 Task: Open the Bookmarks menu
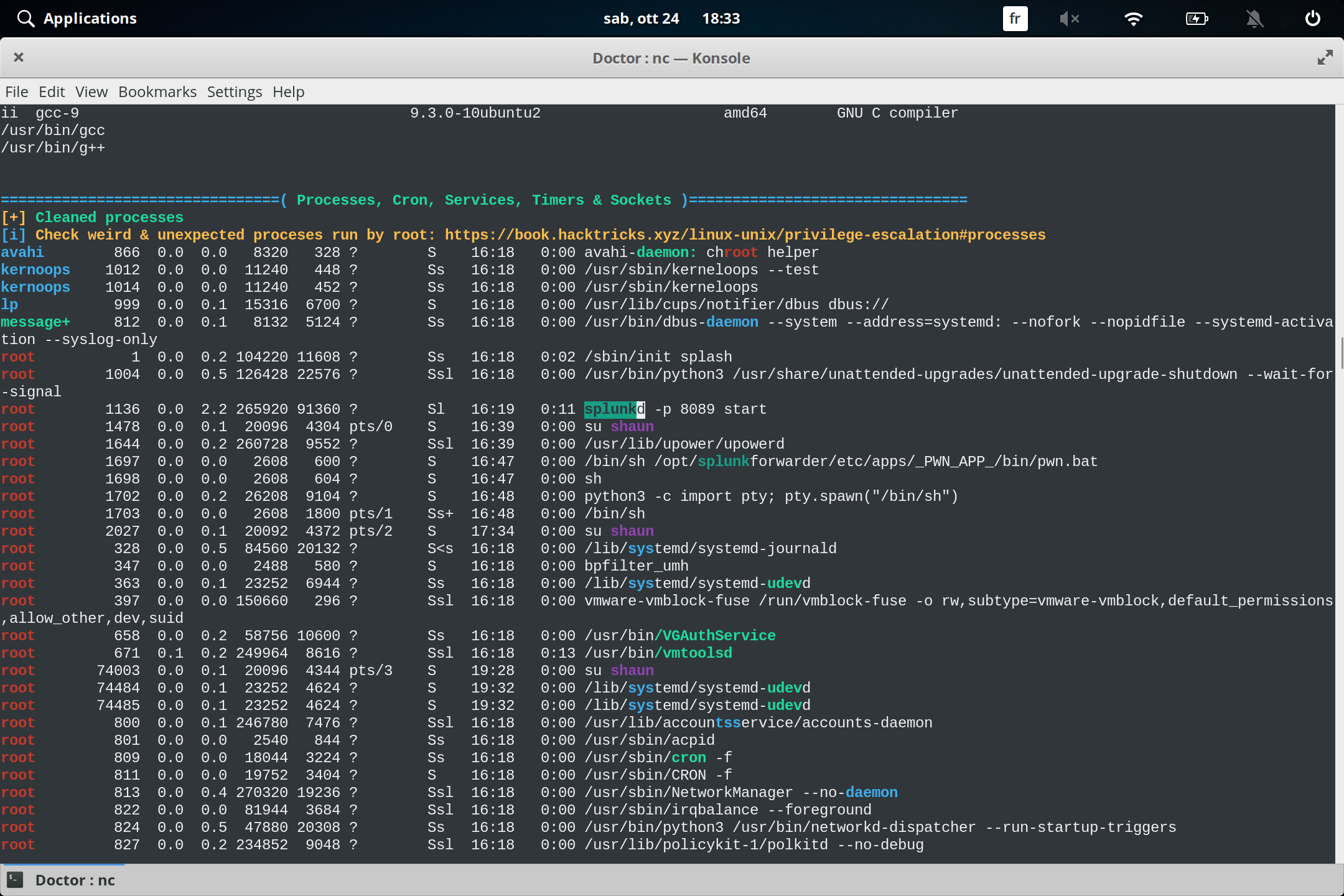157,91
